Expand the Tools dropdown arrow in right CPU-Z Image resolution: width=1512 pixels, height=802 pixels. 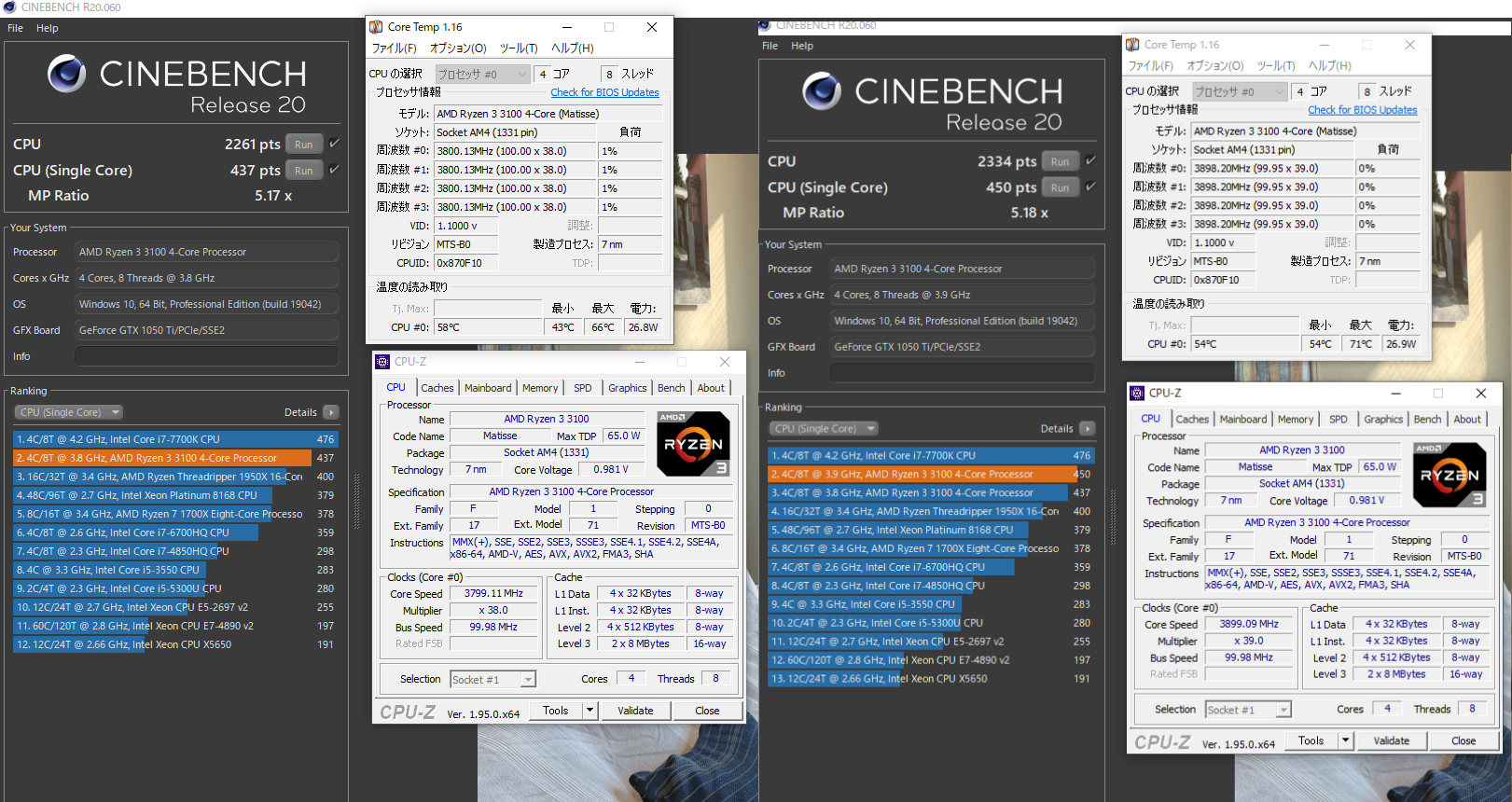(x=1345, y=740)
